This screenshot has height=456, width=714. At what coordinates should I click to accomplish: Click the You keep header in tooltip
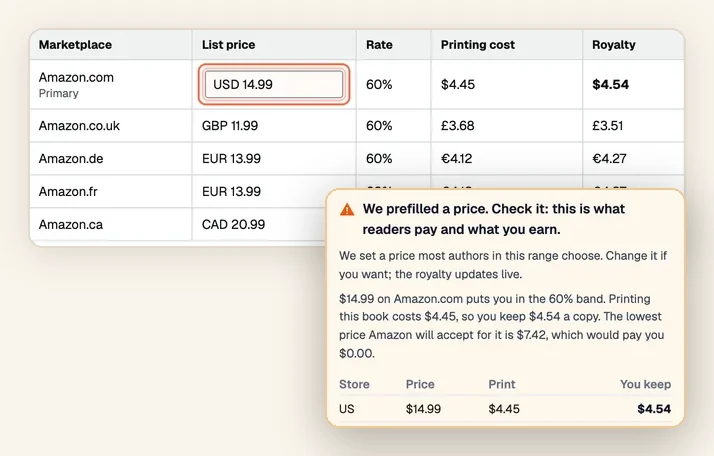tap(645, 384)
